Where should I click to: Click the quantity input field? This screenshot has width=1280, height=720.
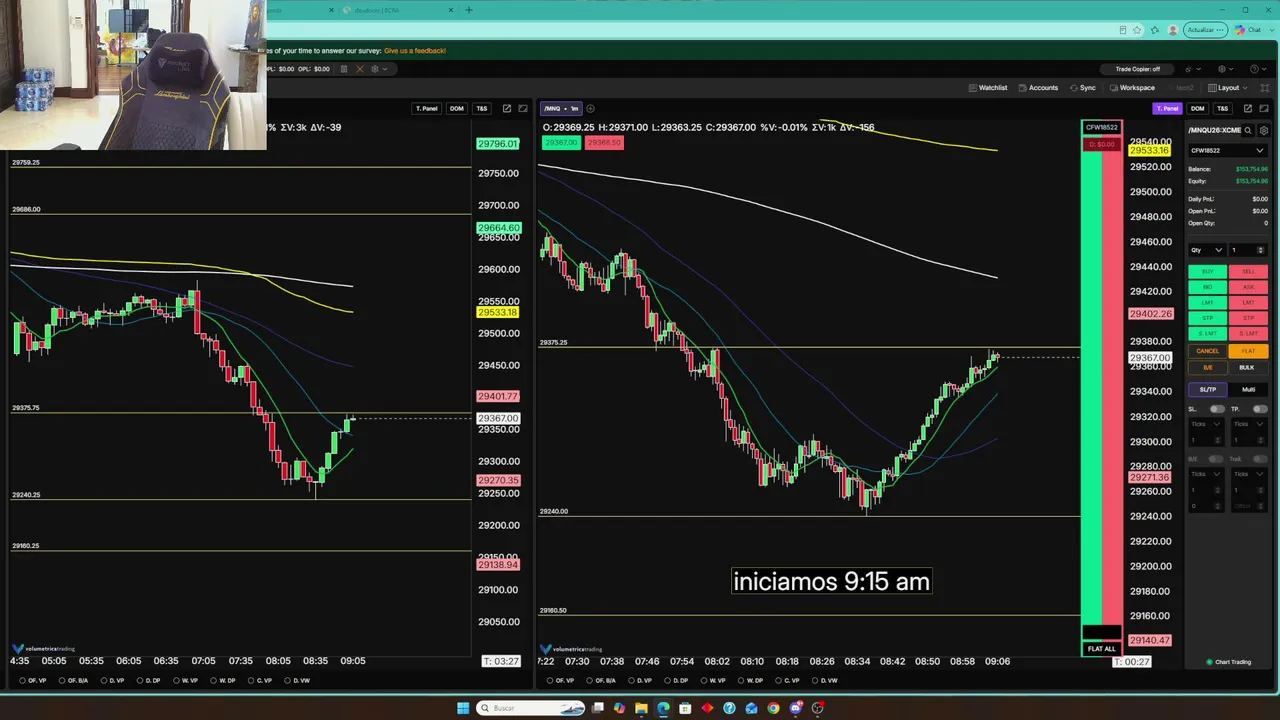click(x=1248, y=250)
